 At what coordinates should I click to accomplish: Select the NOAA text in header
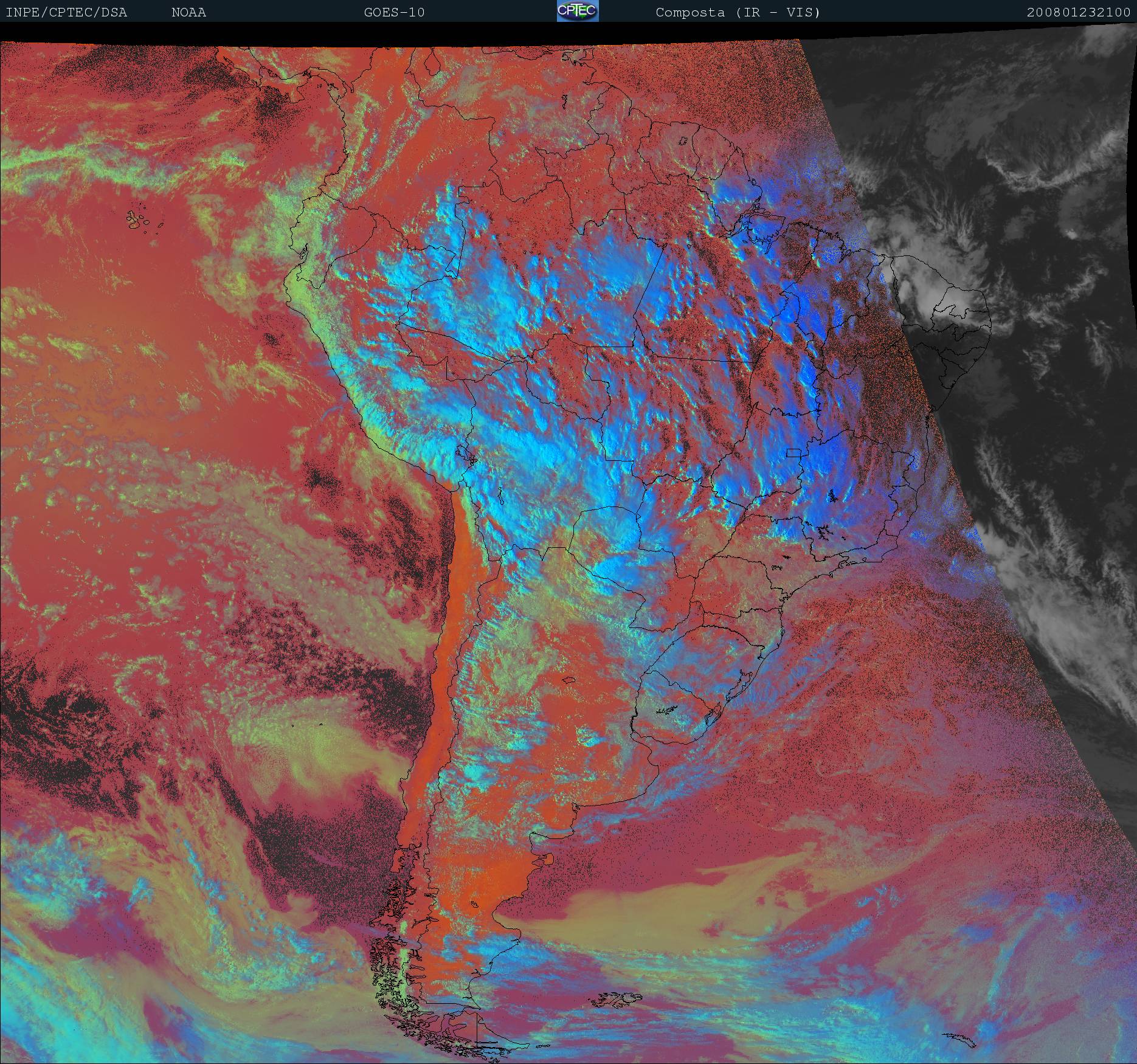188,13
